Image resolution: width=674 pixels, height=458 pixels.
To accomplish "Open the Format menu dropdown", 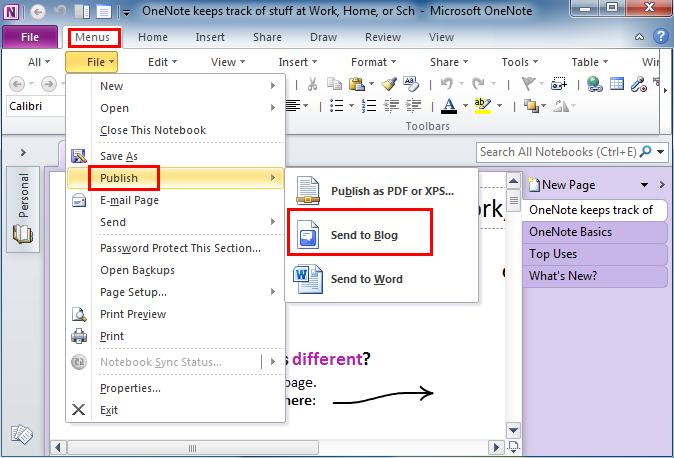I will point(374,62).
